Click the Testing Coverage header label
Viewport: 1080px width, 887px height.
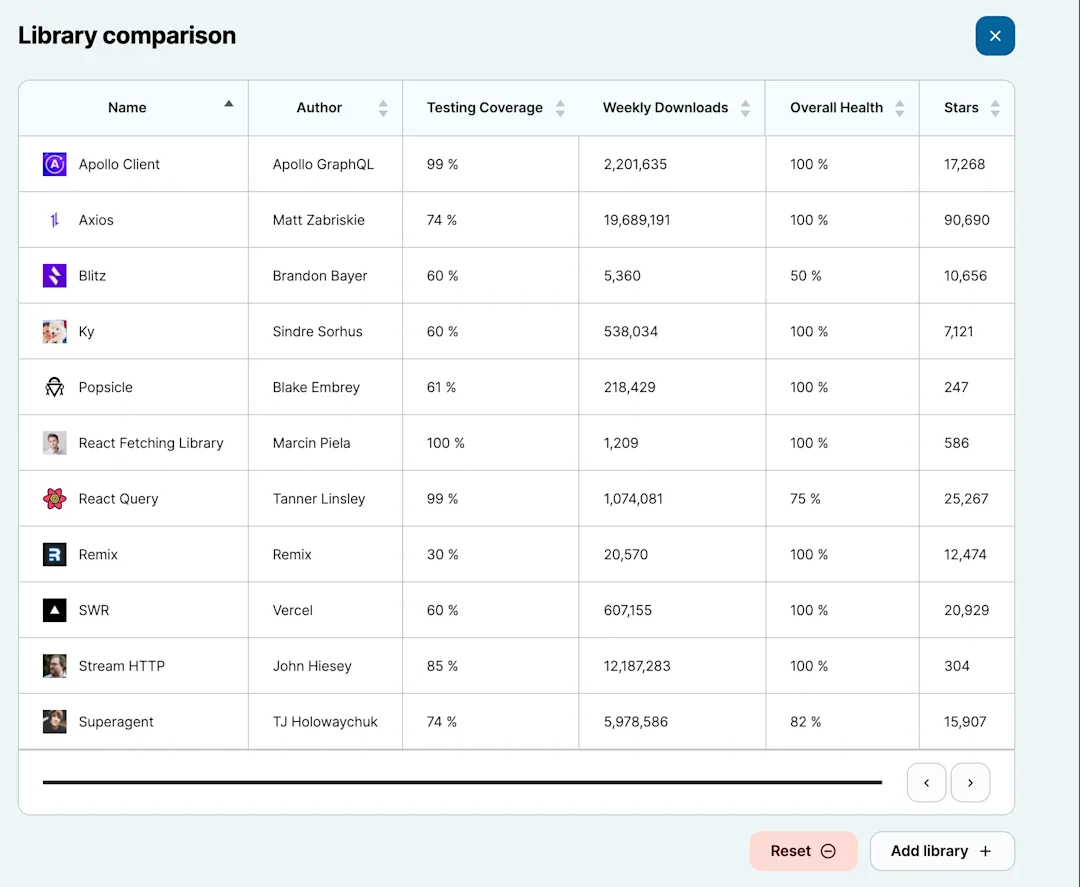484,107
